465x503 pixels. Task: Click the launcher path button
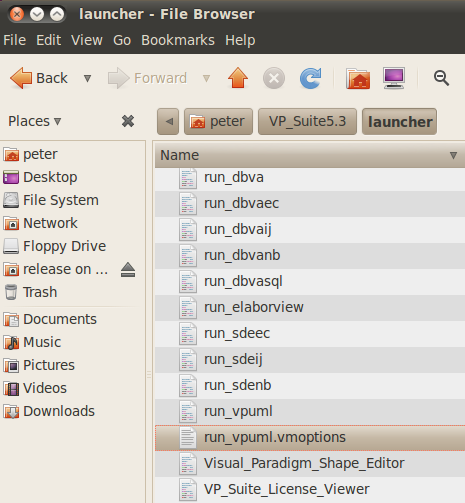coord(399,121)
